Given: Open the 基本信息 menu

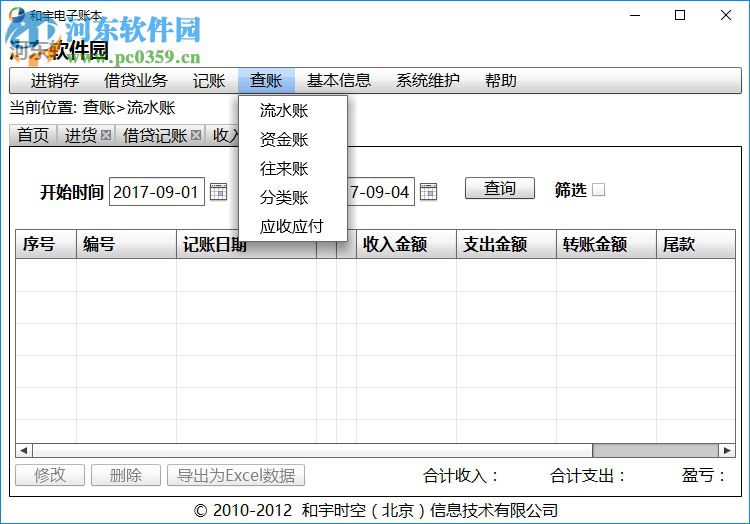Looking at the screenshot, I should click(x=339, y=80).
